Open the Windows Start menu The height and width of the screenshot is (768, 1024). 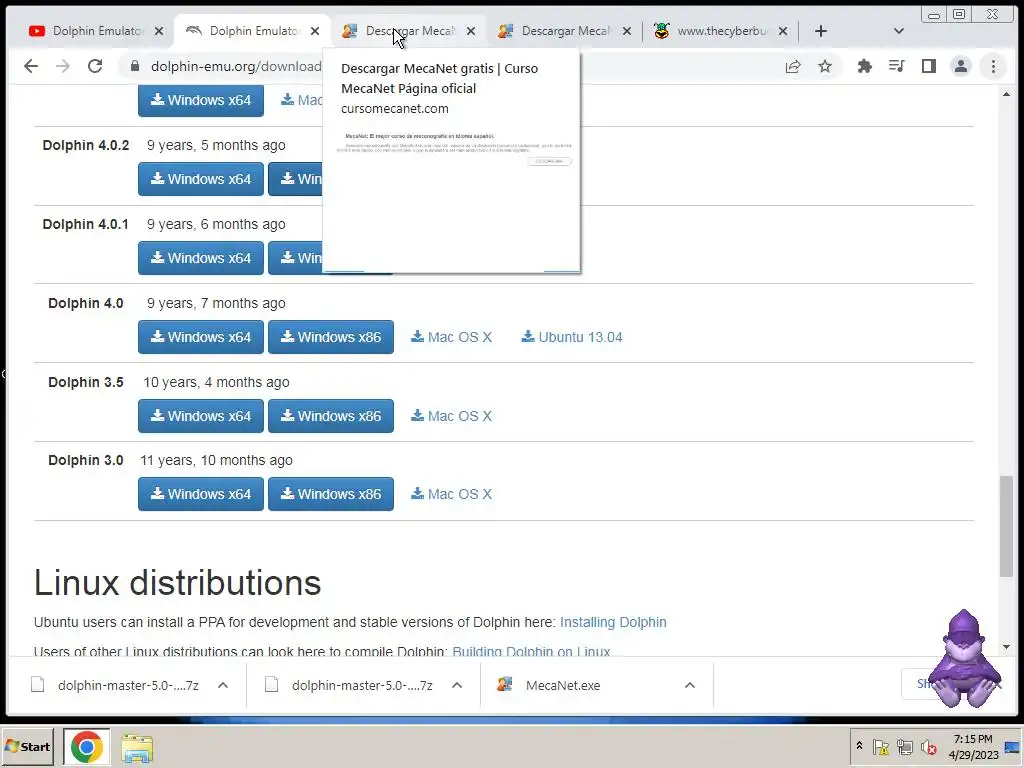pos(27,746)
